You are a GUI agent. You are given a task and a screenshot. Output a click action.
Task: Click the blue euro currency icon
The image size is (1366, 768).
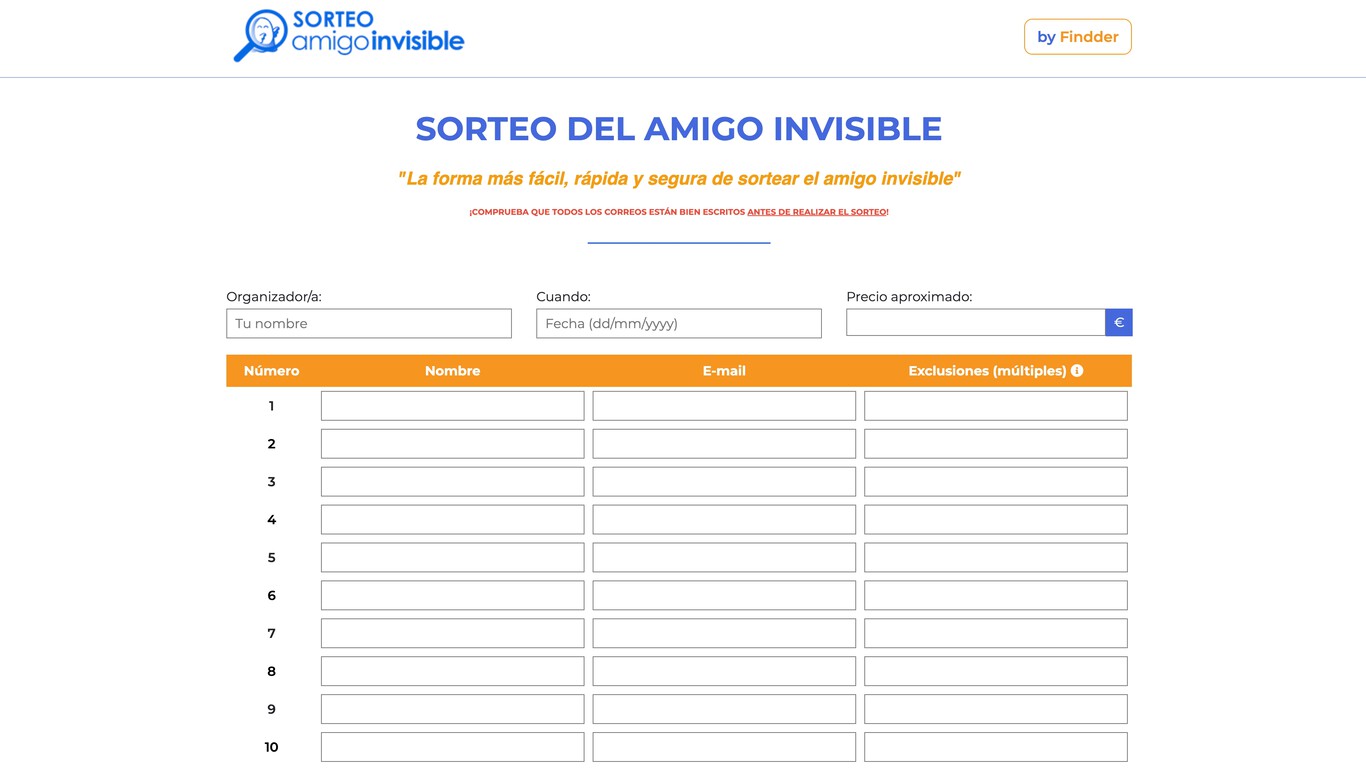pyautogui.click(x=1118, y=322)
